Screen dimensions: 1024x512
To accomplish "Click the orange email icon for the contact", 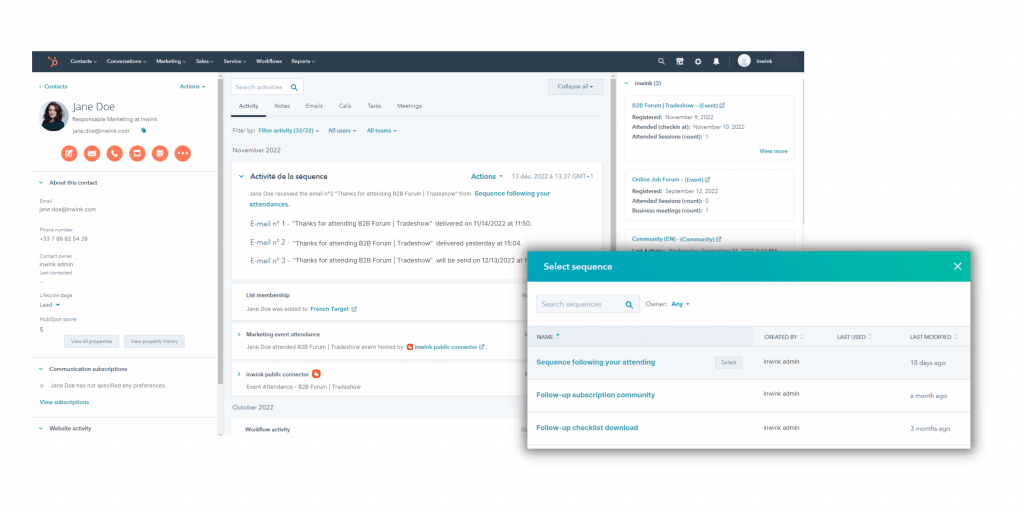I will (x=92, y=153).
